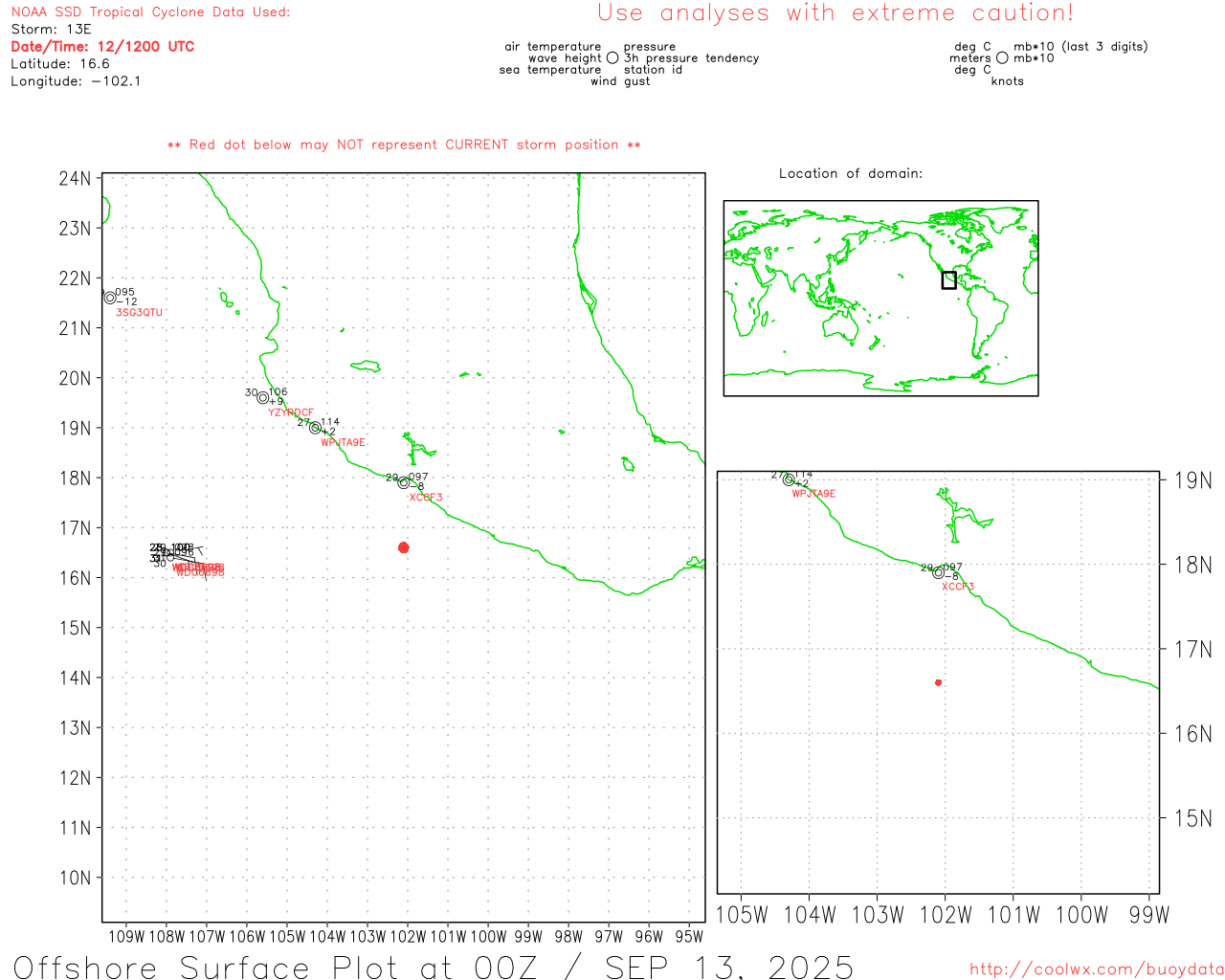
Task: Click the station legend circle beside 'wave height'
Action: pos(612,58)
